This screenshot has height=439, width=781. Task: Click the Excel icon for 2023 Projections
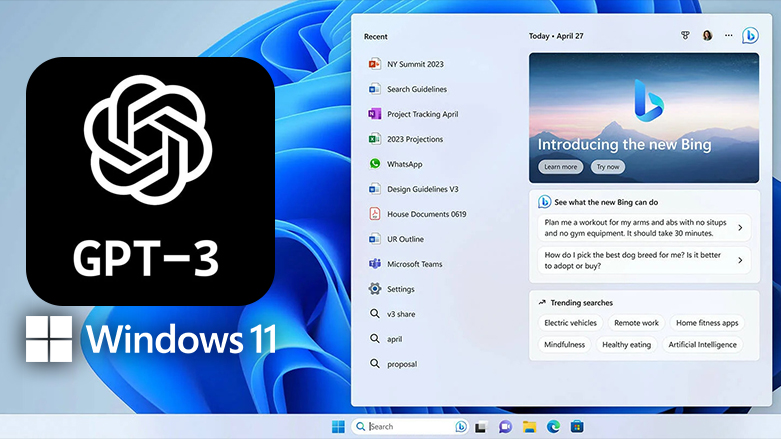click(375, 139)
